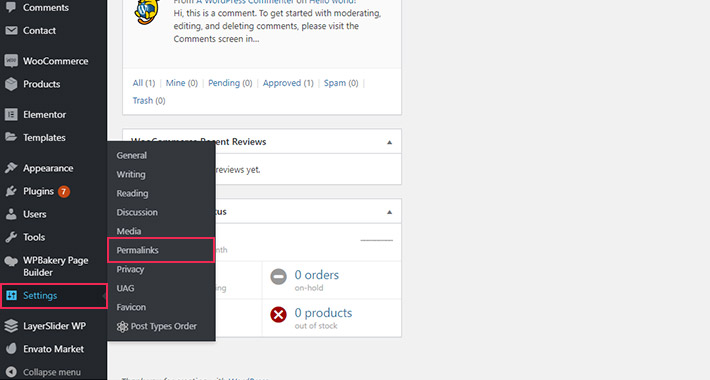This screenshot has width=710, height=380.
Task: Open Media settings submenu item
Action: coord(129,231)
